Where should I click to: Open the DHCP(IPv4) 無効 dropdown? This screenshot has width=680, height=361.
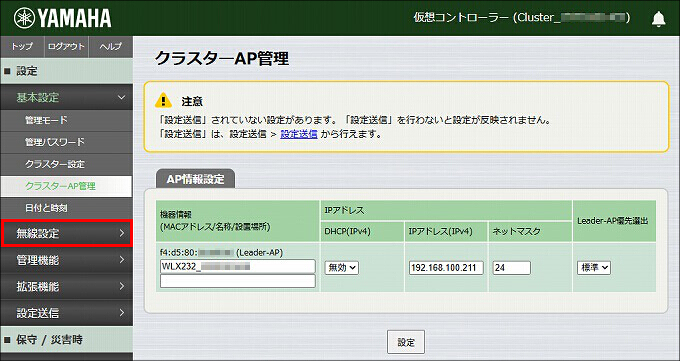point(342,268)
